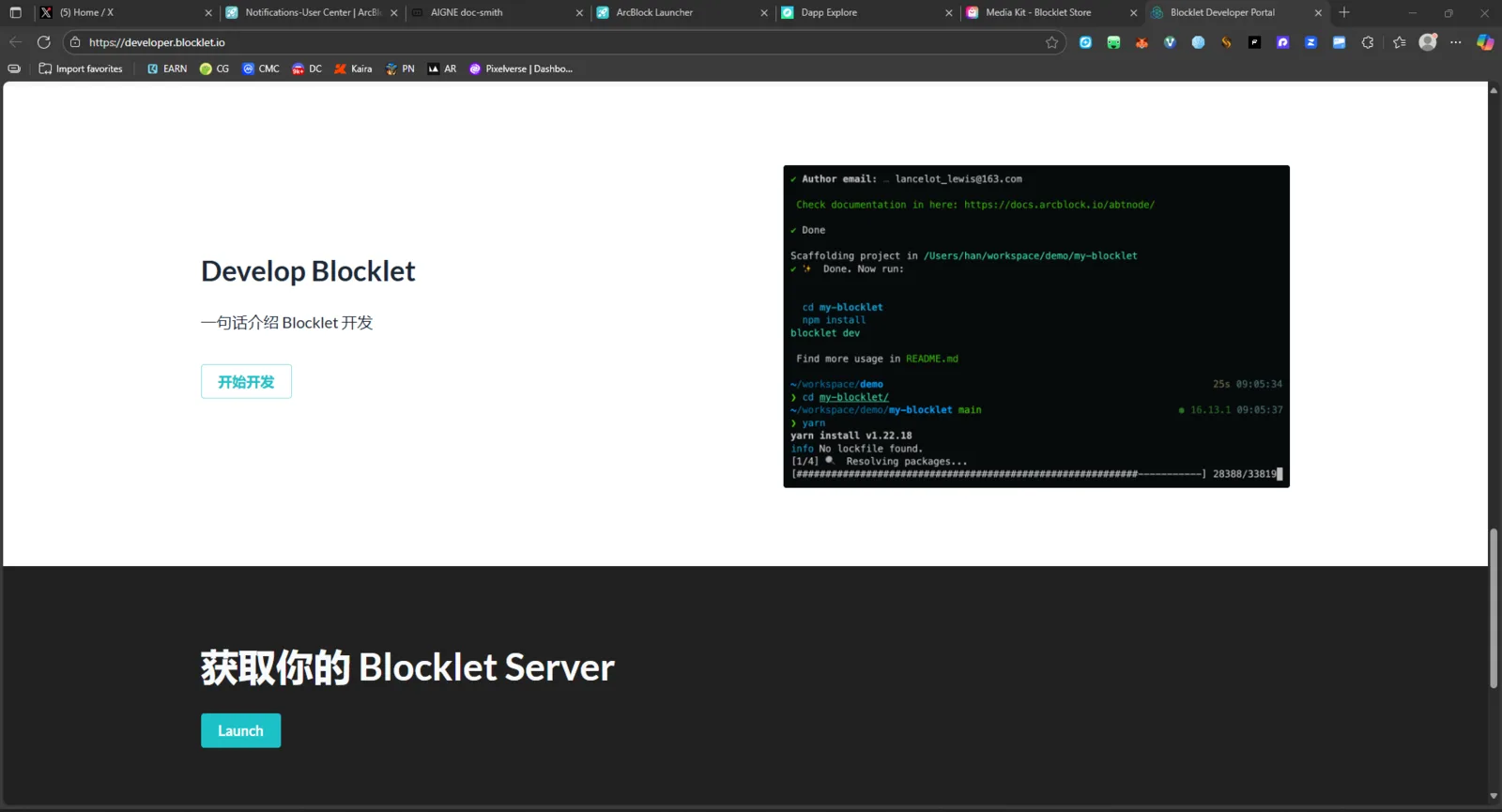Screen dimensions: 1502x812
Task: Open the blue card wallet extension
Action: pyautogui.click(x=1339, y=42)
